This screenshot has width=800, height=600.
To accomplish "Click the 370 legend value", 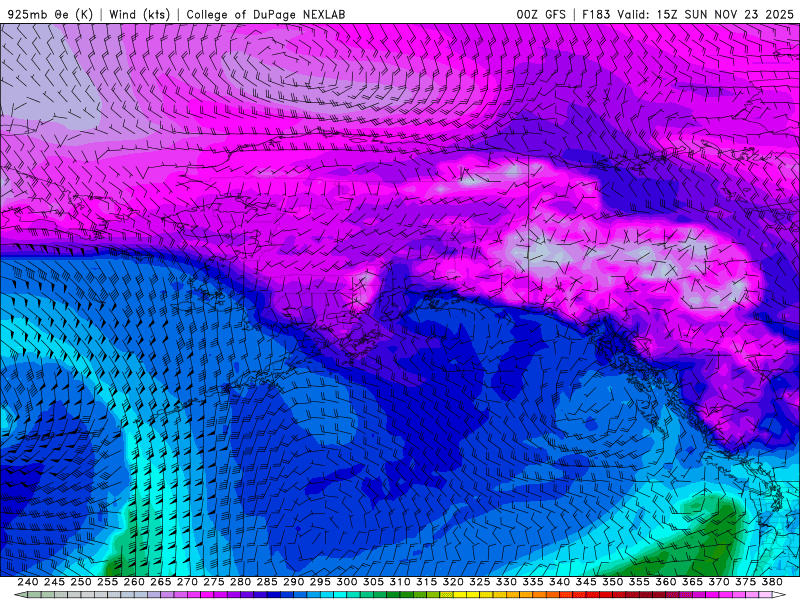I will pyautogui.click(x=719, y=582).
